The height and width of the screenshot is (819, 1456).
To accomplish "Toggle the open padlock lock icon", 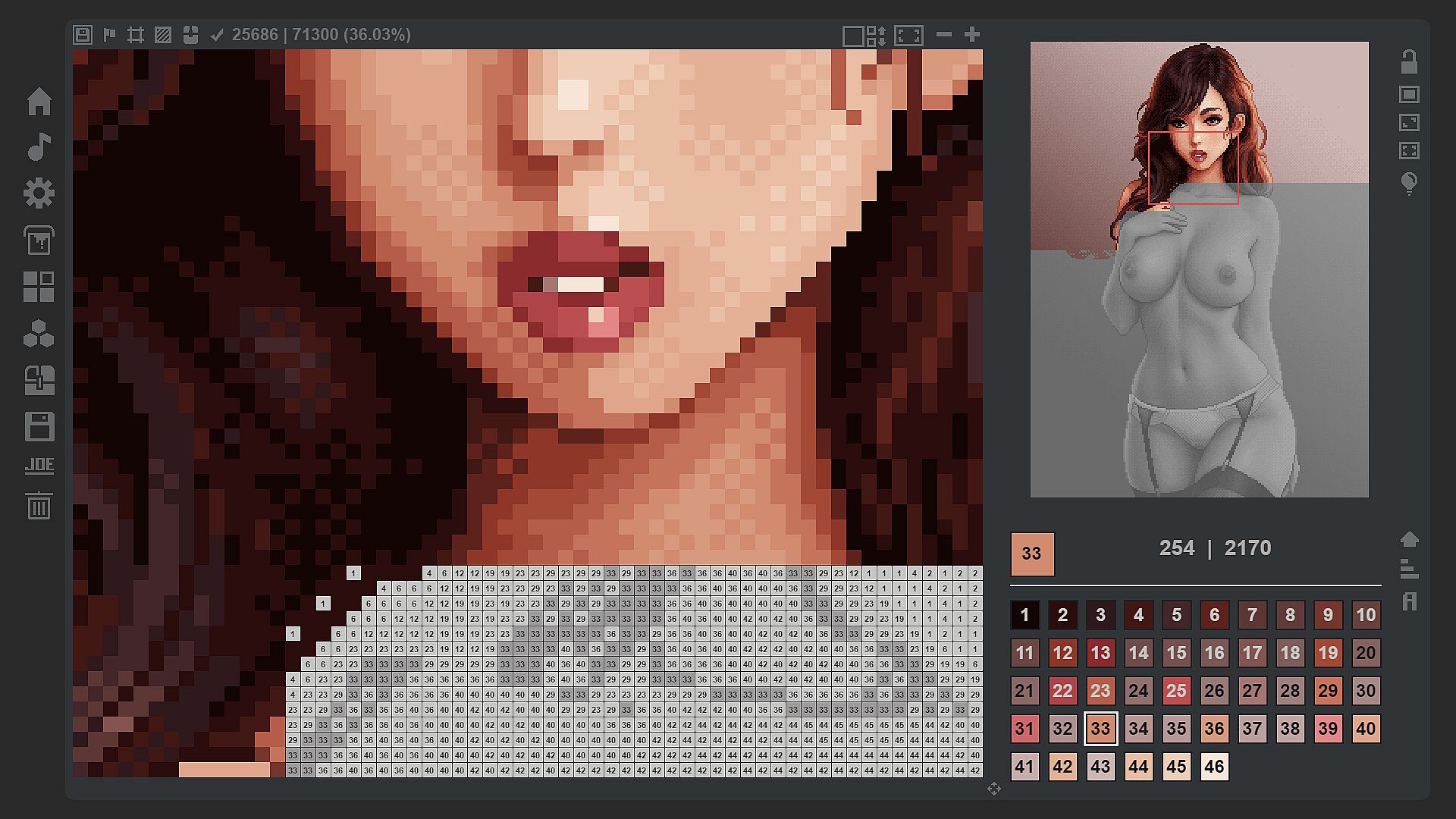I will [1409, 61].
